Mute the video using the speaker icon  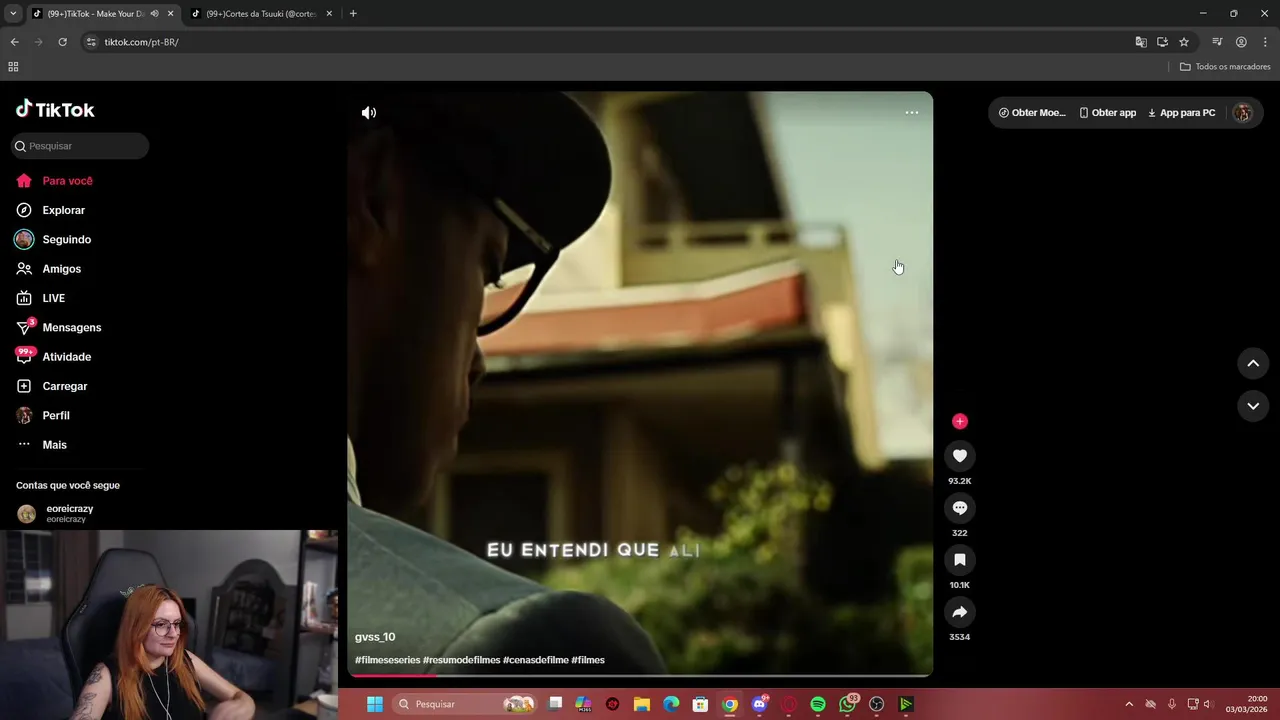point(369,113)
